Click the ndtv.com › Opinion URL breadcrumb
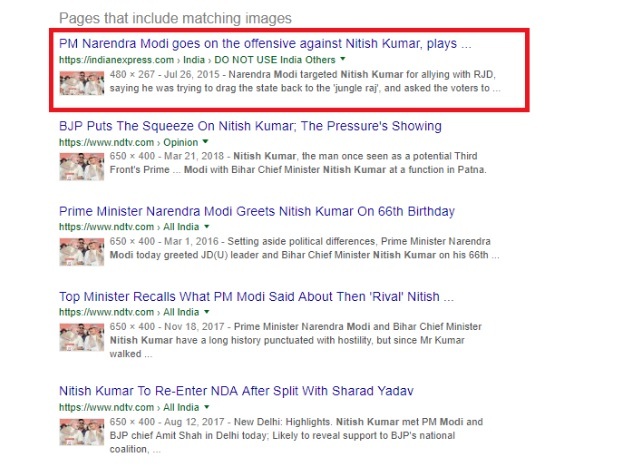Image resolution: width=640 pixels, height=470 pixels. (x=129, y=142)
